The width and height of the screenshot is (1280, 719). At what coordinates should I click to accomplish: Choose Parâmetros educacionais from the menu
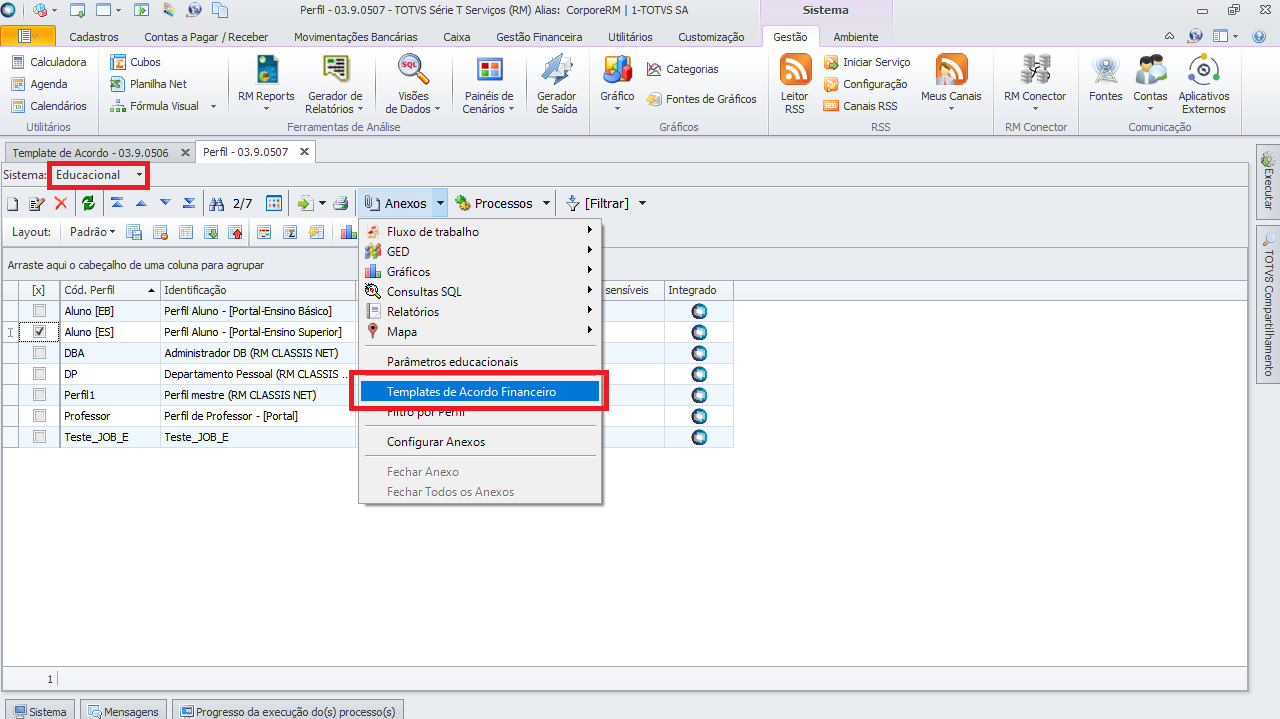point(480,362)
